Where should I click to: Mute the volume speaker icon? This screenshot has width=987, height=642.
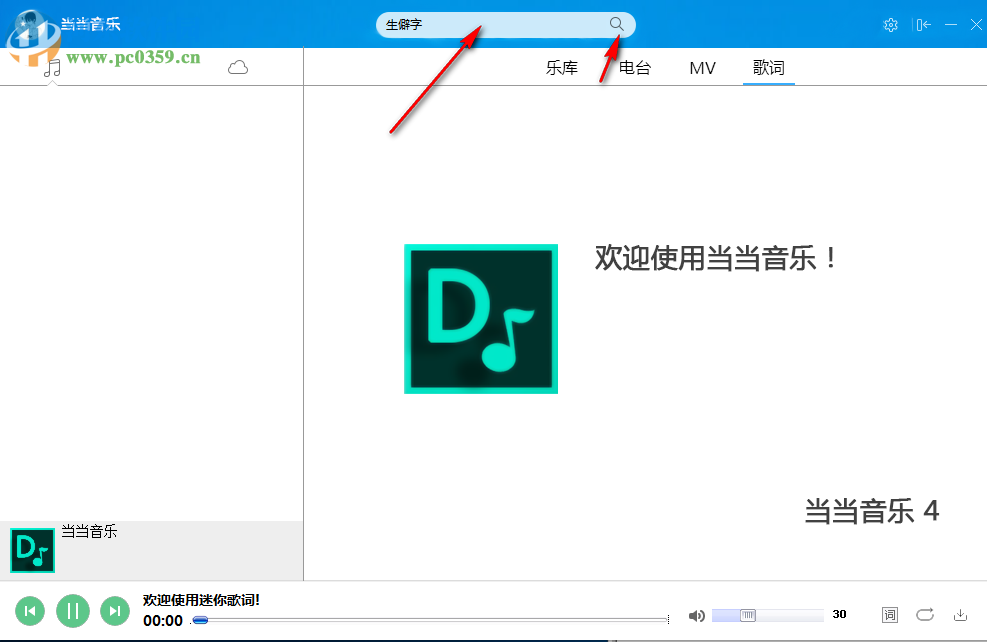point(697,615)
